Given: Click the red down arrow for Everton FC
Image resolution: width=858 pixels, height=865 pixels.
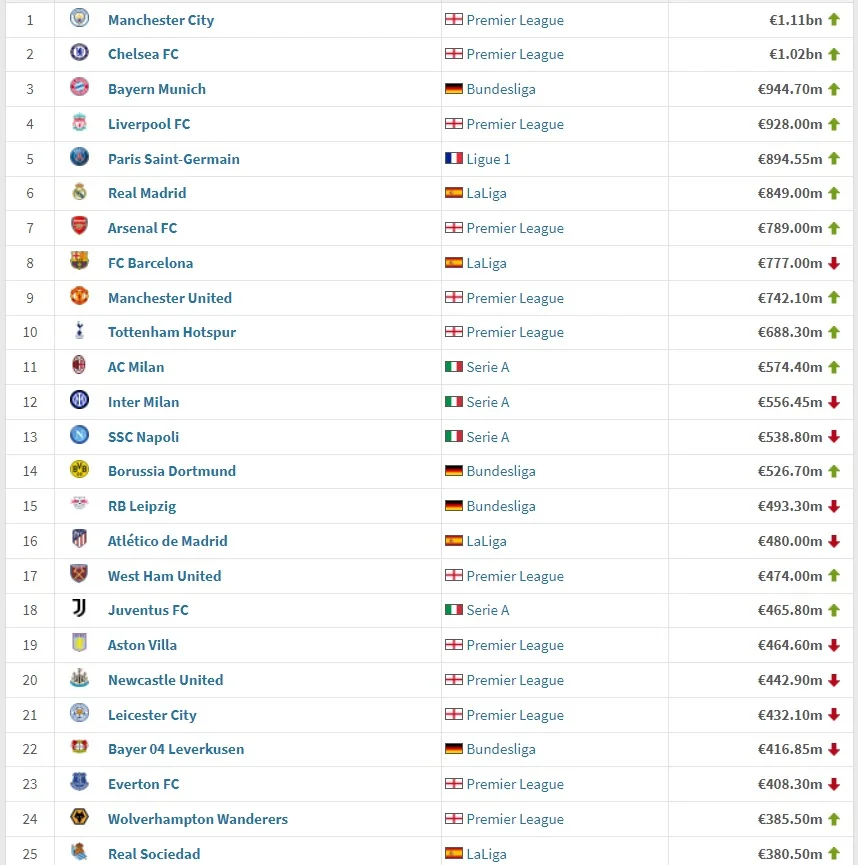Looking at the screenshot, I should tap(833, 784).
